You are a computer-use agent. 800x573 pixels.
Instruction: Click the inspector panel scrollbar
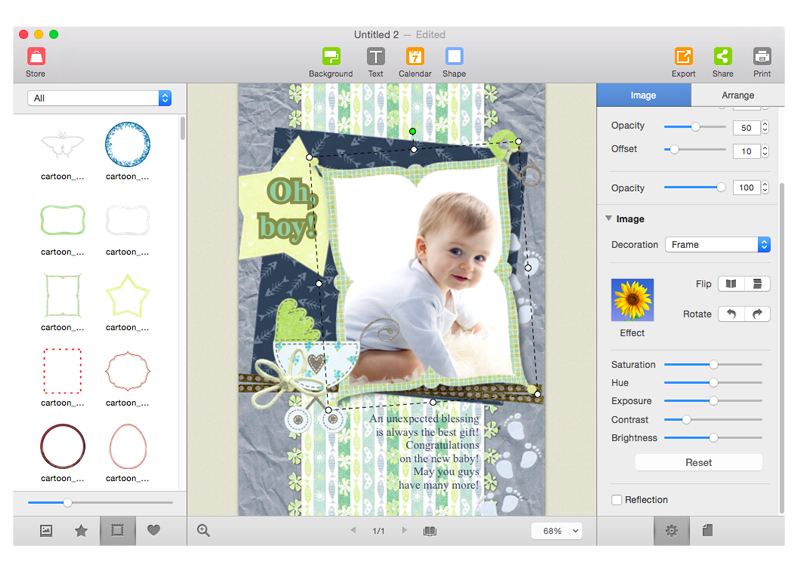click(782, 347)
